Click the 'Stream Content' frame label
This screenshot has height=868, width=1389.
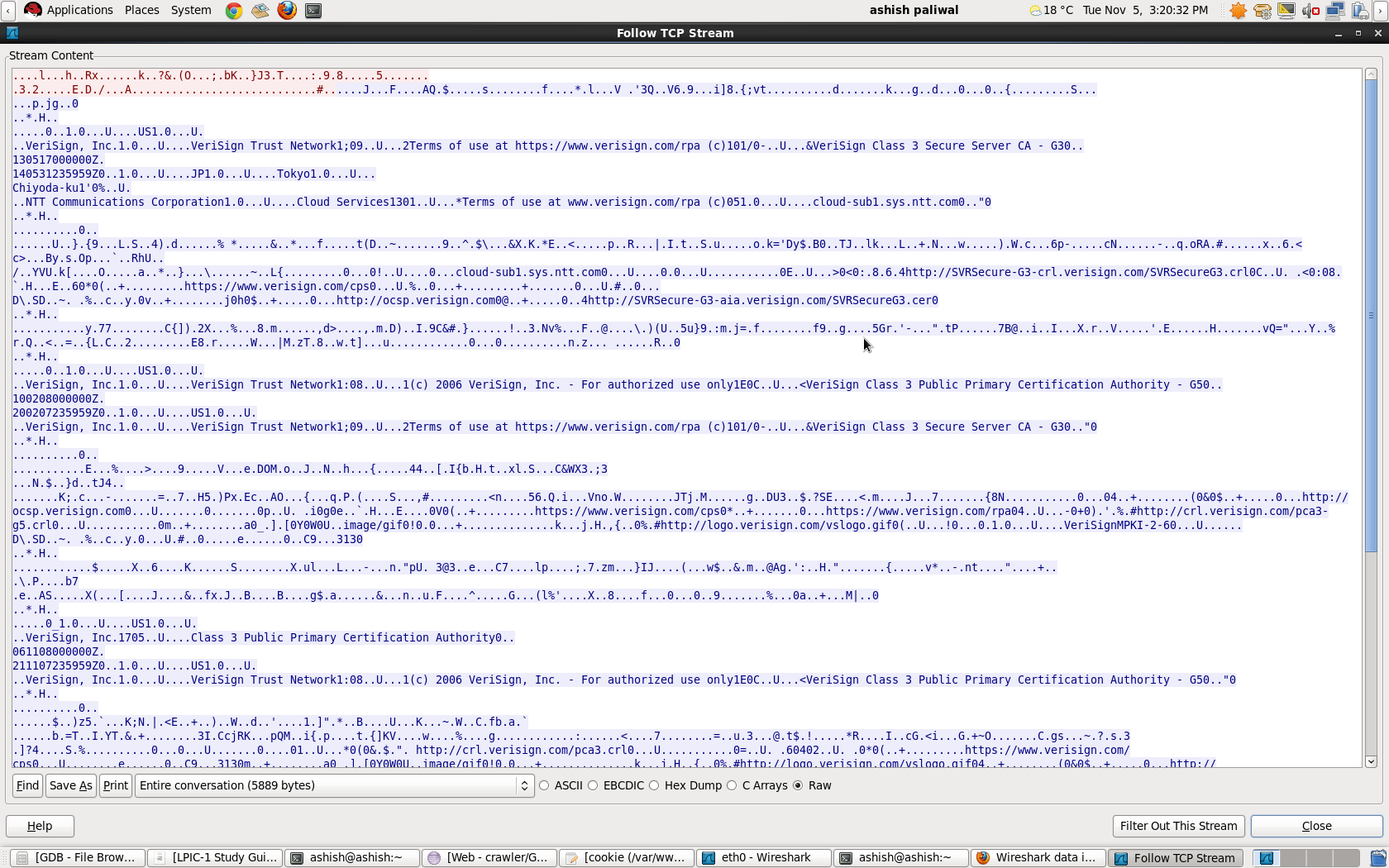[51, 55]
